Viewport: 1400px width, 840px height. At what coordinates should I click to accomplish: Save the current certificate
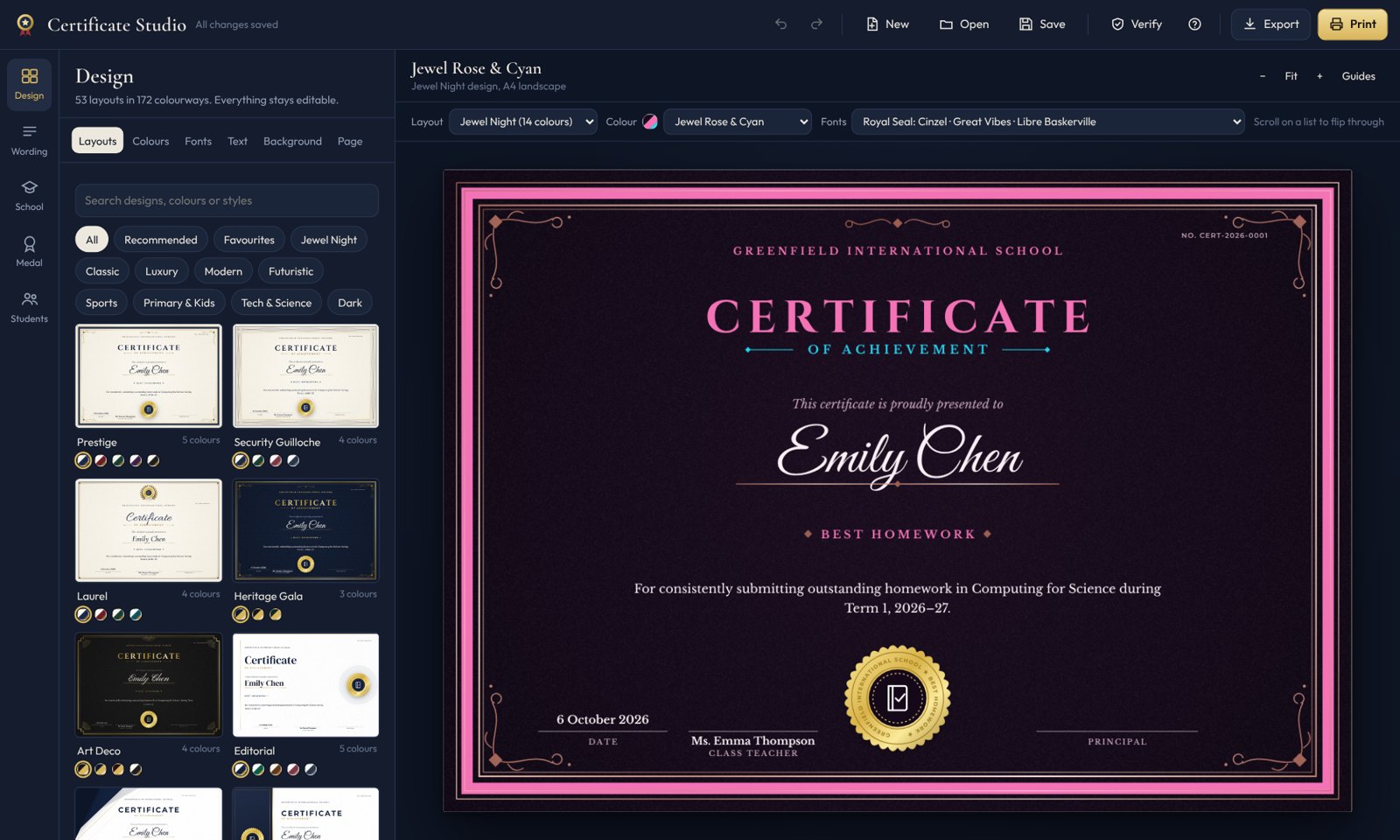[x=1042, y=24]
